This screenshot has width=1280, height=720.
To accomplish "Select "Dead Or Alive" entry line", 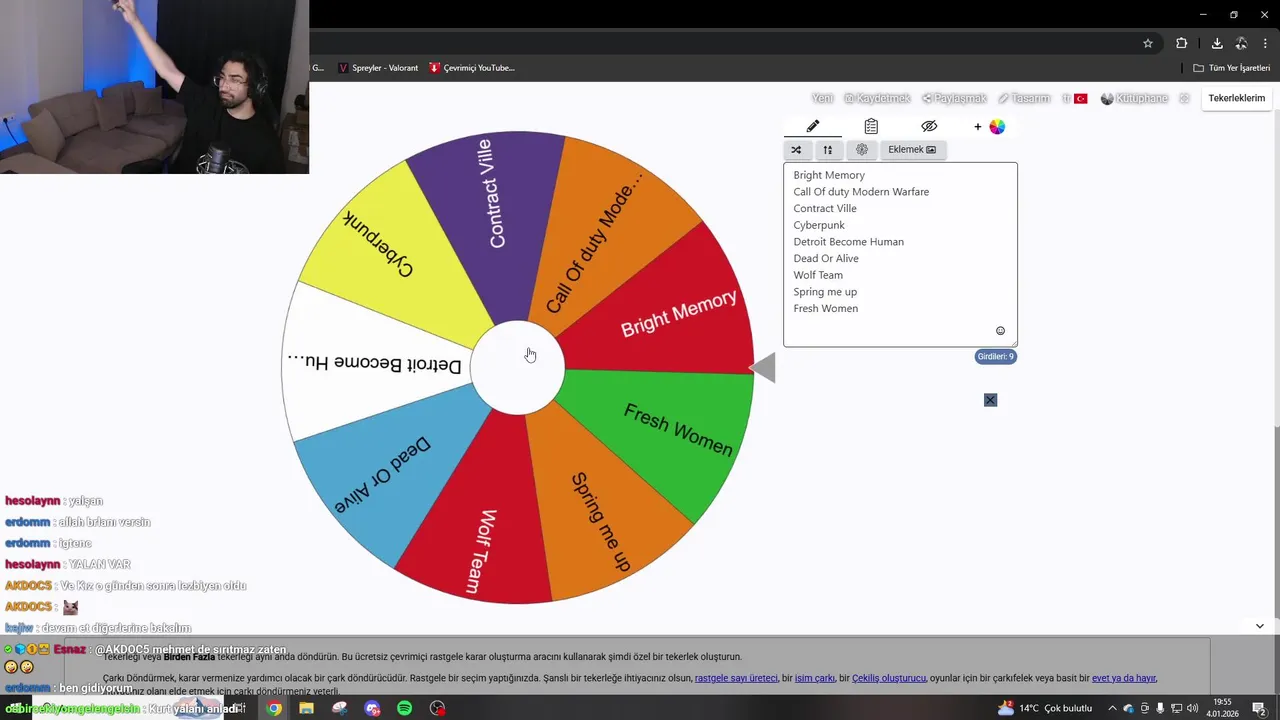I will pyautogui.click(x=826, y=259).
